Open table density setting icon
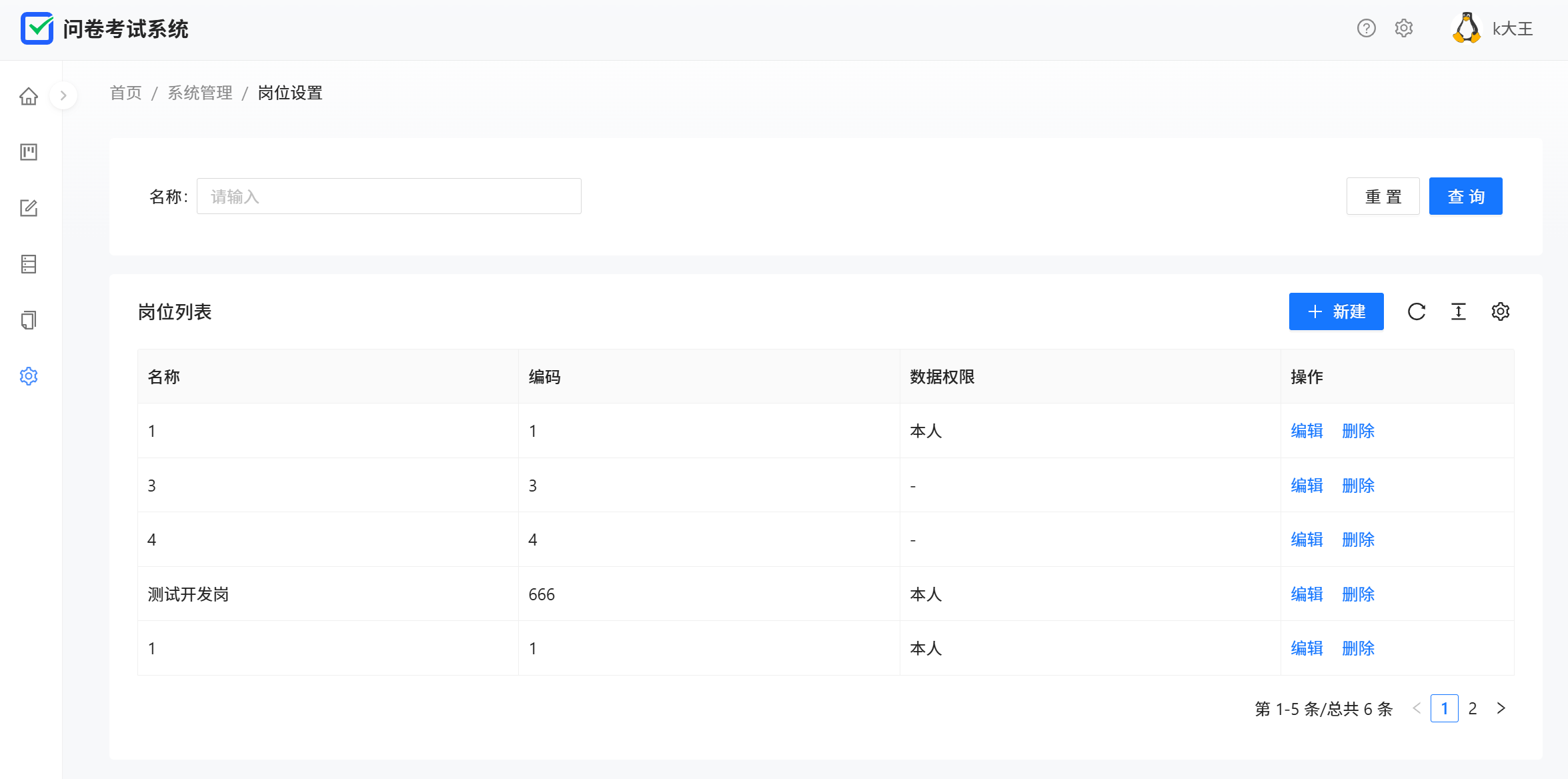This screenshot has height=779, width=1568. (1459, 311)
